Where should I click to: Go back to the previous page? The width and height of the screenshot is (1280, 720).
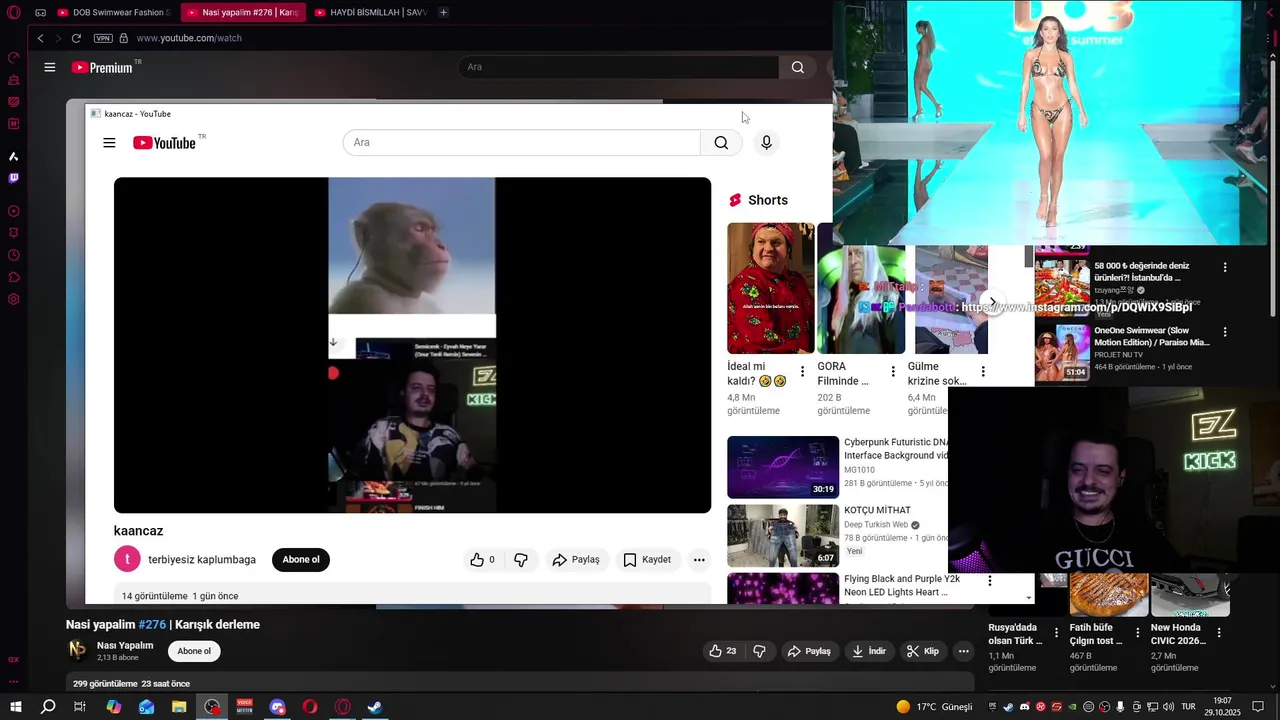[x=40, y=38]
